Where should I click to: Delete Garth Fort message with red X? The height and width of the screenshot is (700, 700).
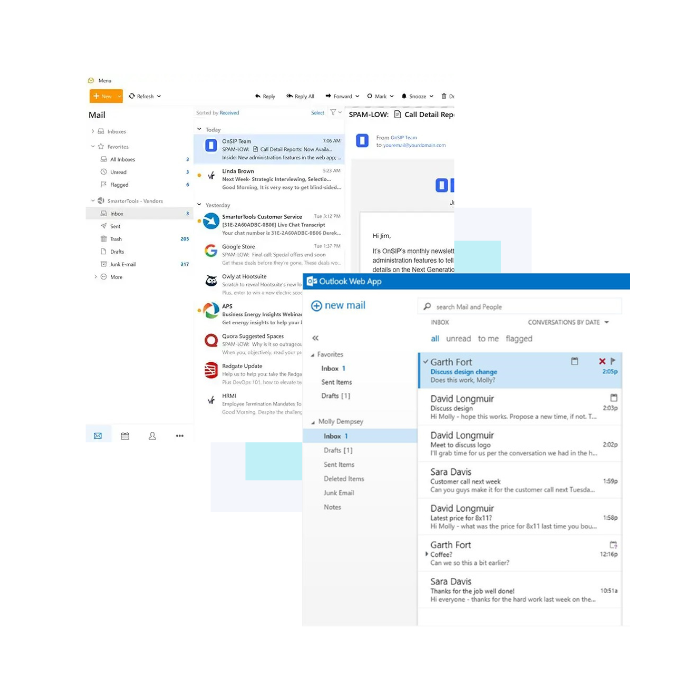[x=602, y=361]
